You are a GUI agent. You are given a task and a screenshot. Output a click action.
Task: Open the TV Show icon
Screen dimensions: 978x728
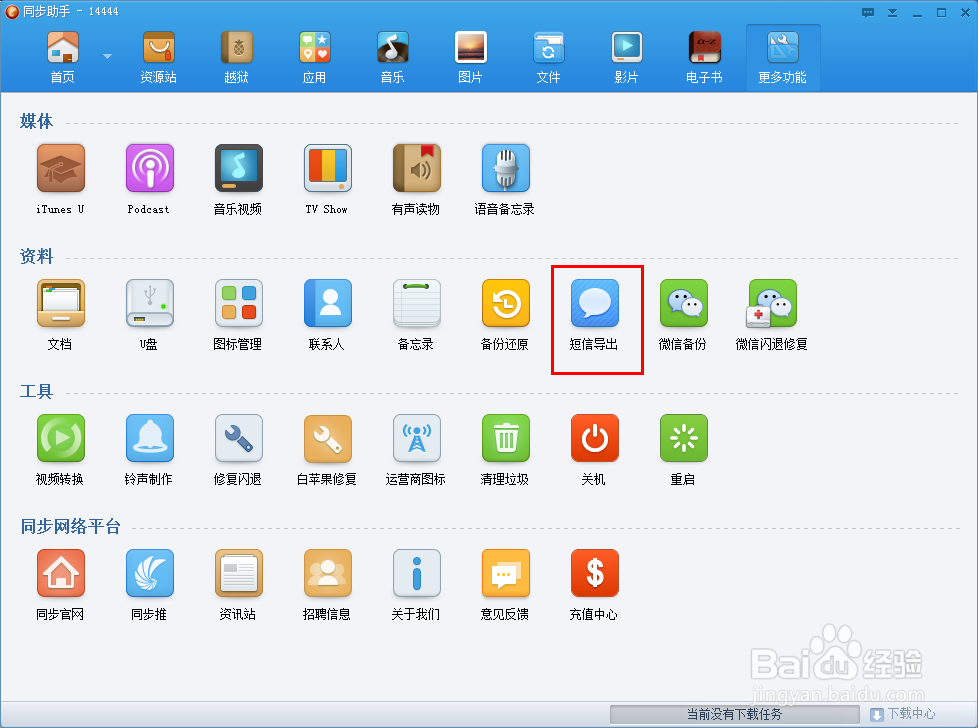(x=327, y=168)
